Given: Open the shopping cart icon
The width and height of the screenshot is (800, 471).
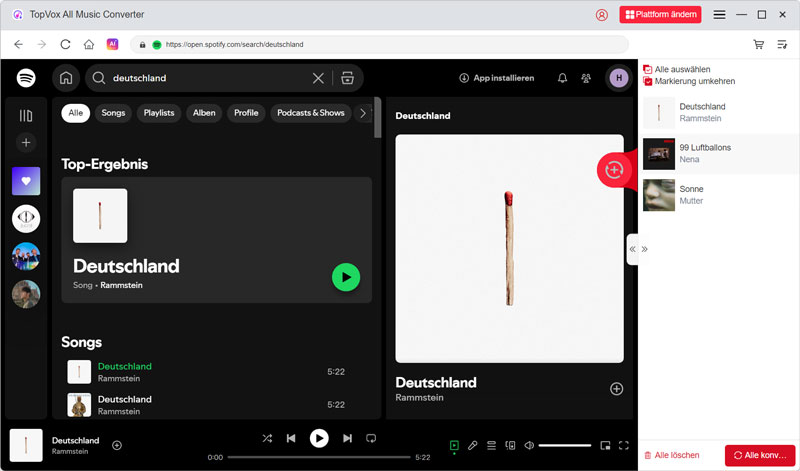Looking at the screenshot, I should point(758,45).
